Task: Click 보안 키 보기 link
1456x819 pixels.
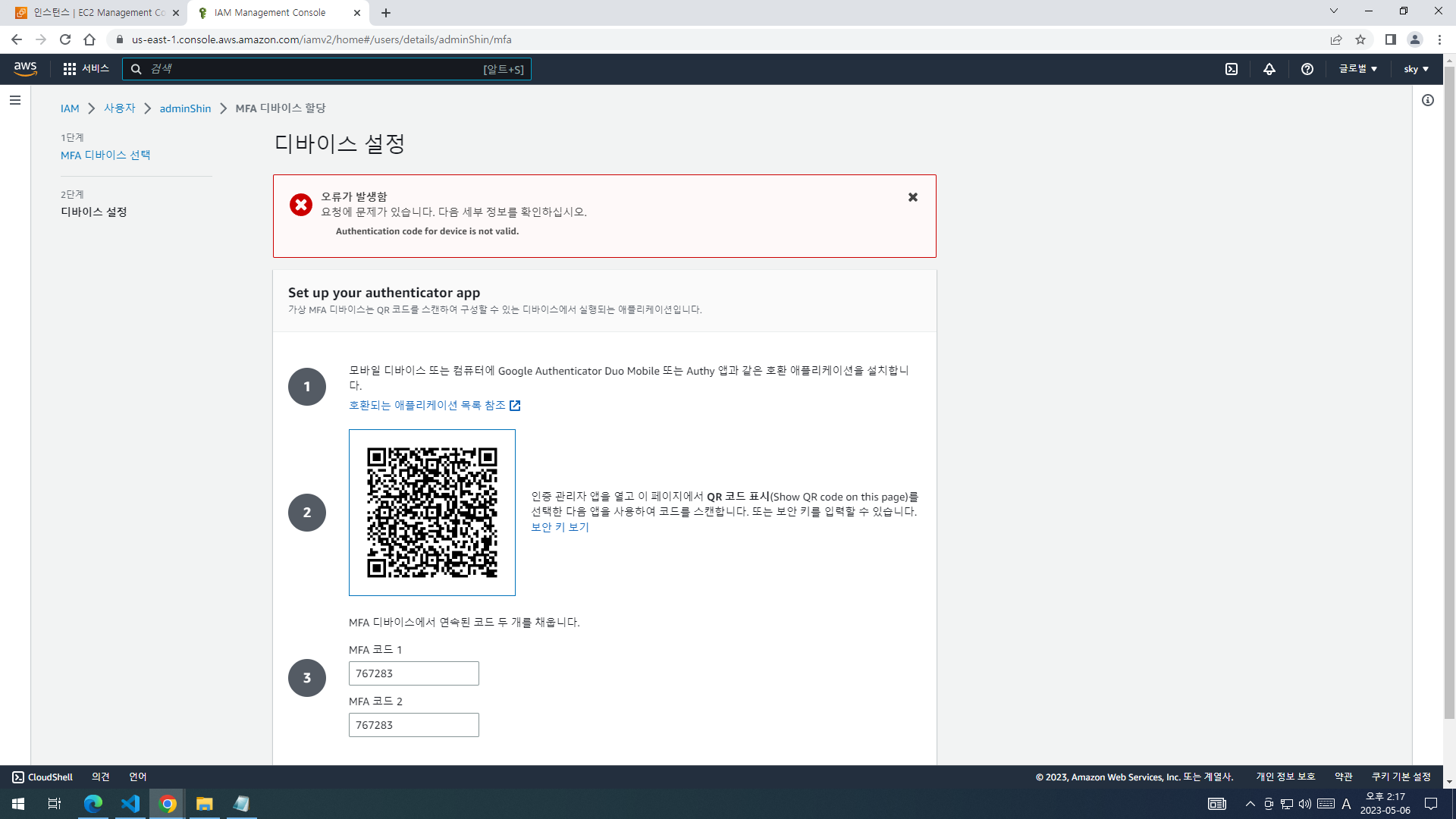Action: tap(560, 527)
